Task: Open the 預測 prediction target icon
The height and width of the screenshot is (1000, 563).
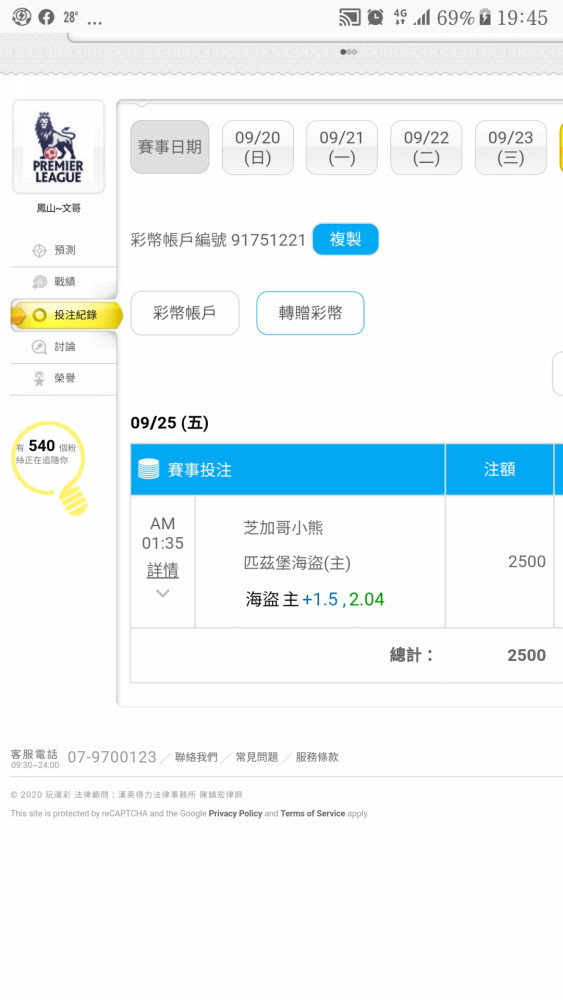Action: [x=39, y=251]
